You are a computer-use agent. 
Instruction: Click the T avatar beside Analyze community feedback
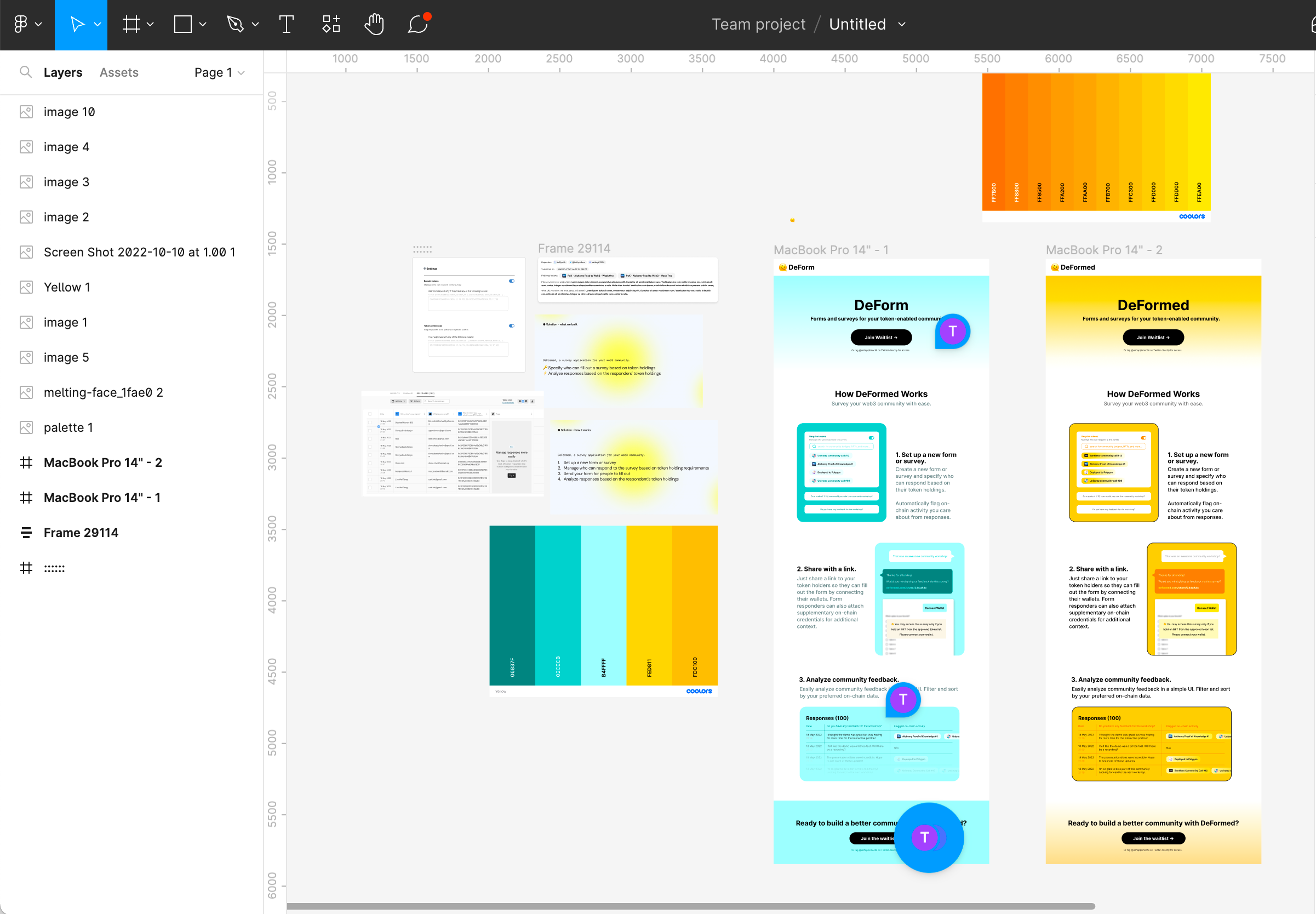pyautogui.click(x=903, y=699)
